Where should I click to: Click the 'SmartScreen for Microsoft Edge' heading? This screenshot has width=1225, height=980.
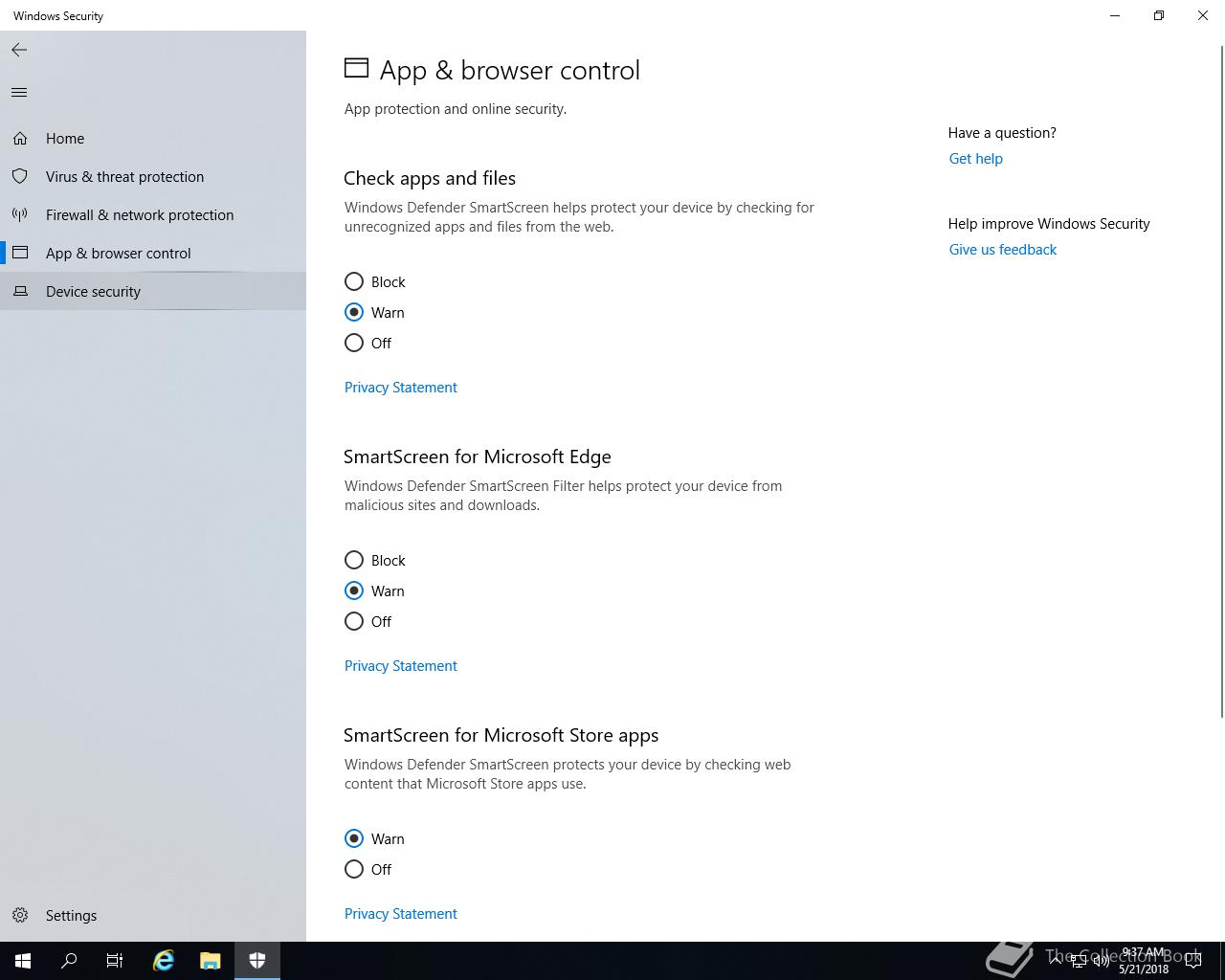477,457
